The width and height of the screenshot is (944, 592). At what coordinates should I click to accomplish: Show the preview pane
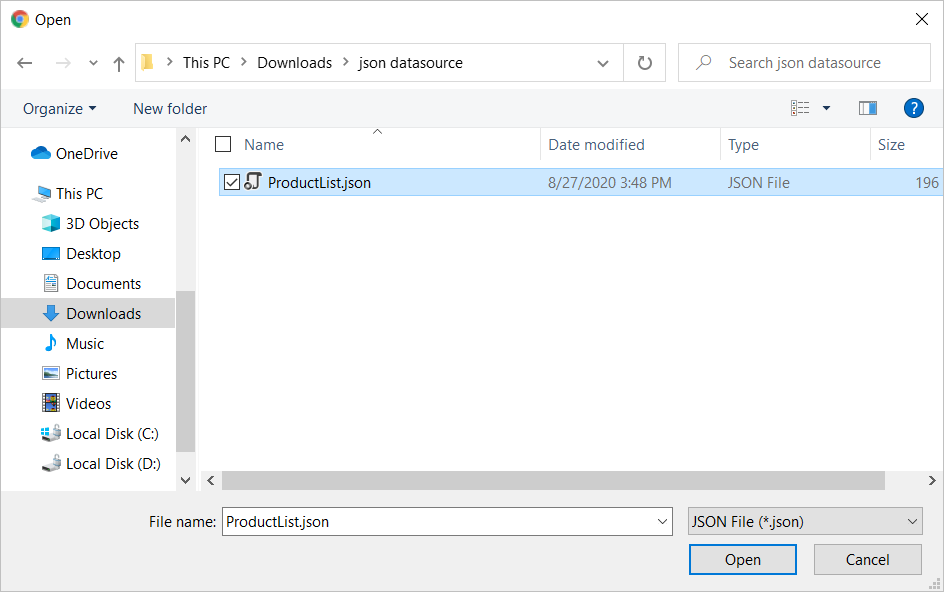point(867,108)
